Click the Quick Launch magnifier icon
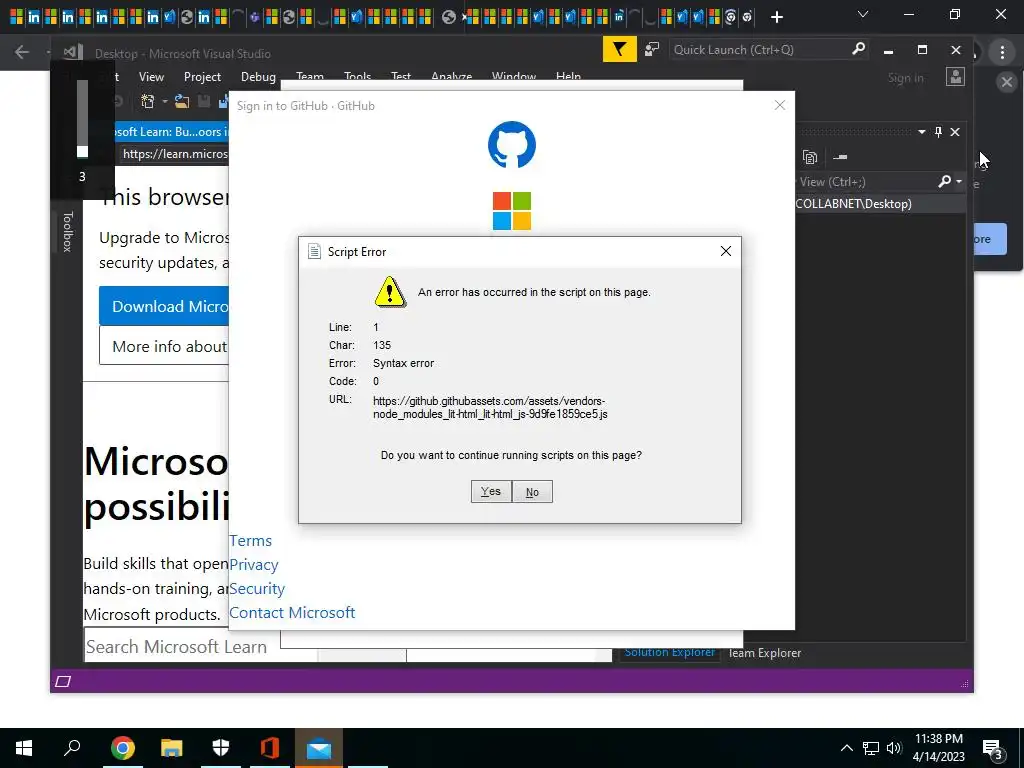This screenshot has width=1024, height=768. (x=858, y=49)
